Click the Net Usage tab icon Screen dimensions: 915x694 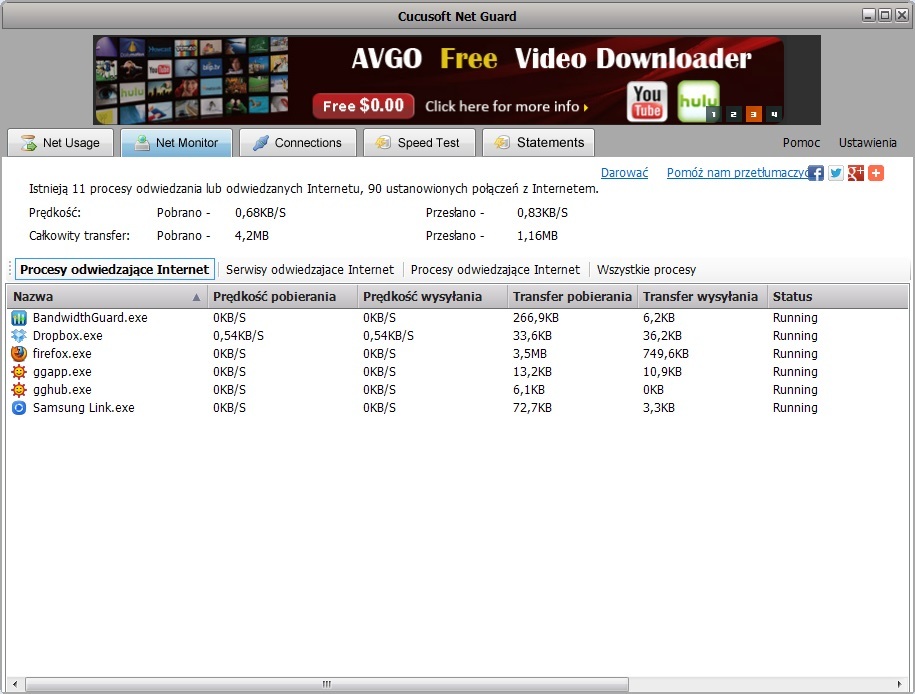(29, 142)
